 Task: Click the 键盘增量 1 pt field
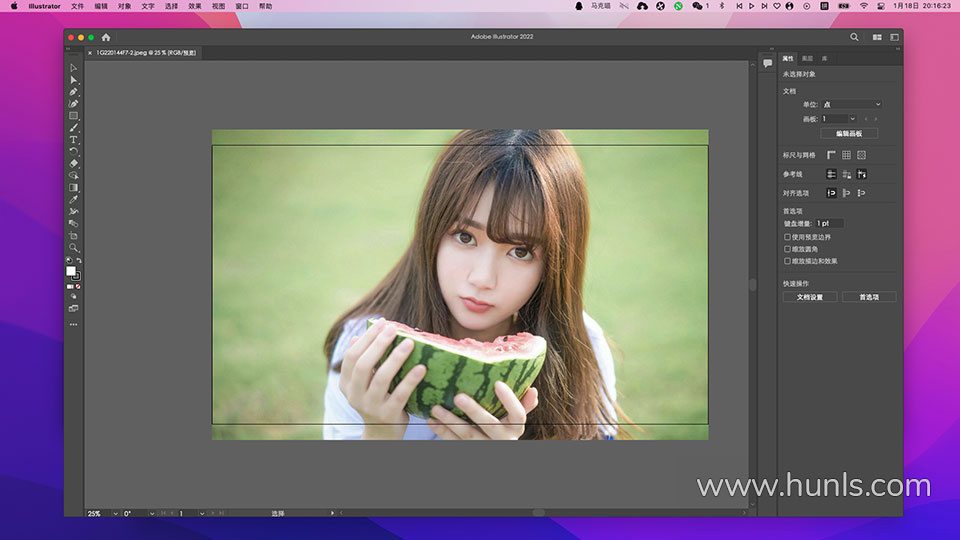829,223
